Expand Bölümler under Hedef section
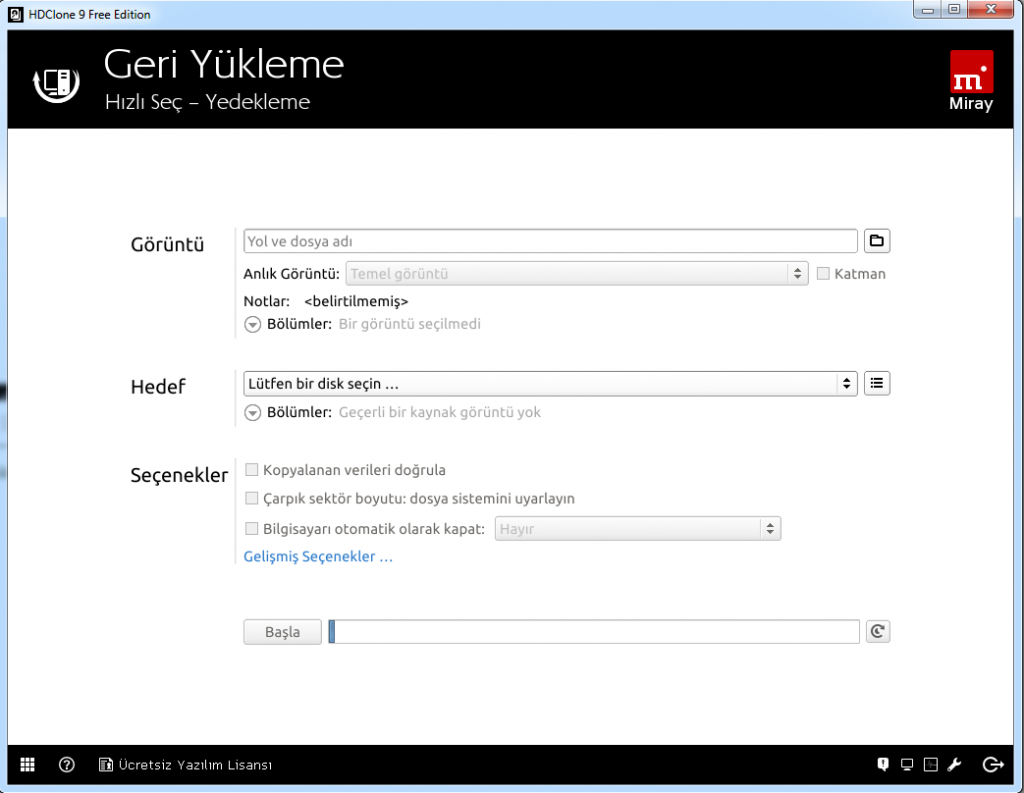Screen dimensions: 1024x793 coord(253,413)
